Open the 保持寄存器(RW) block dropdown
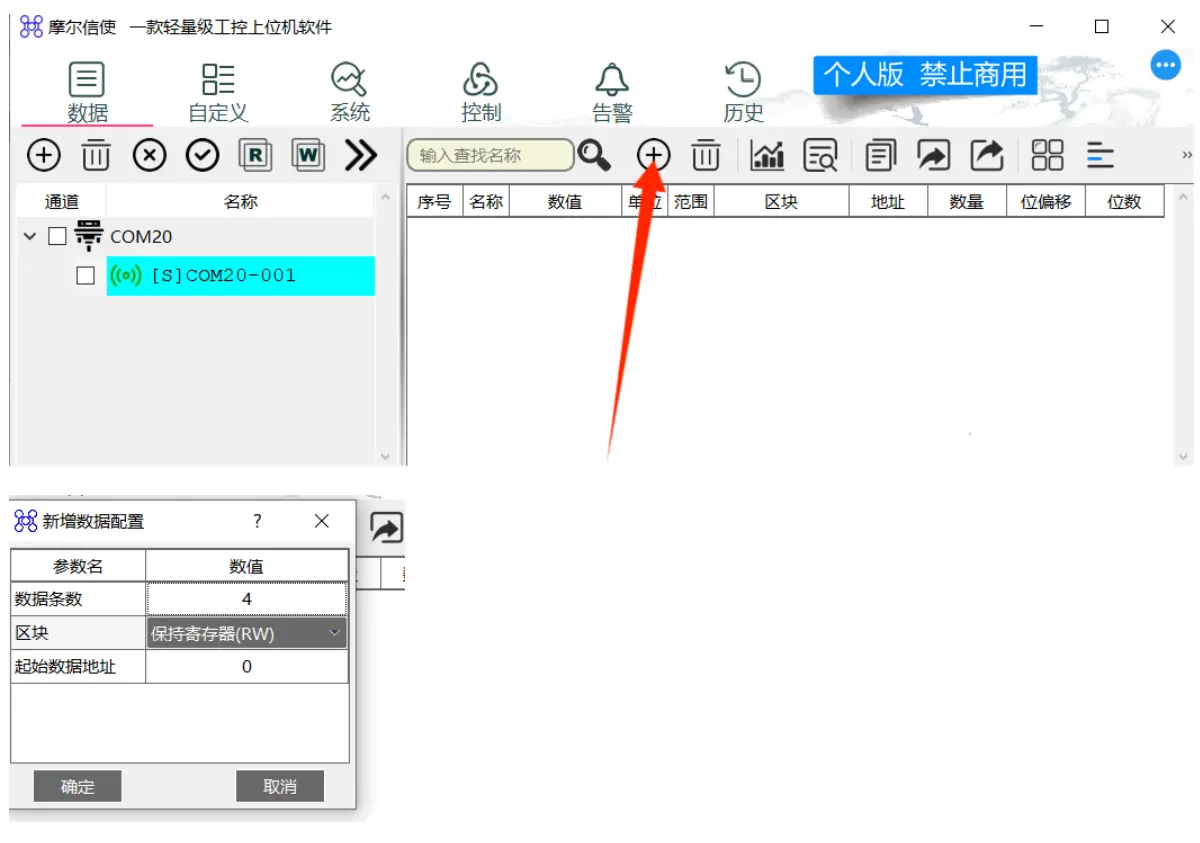Image resolution: width=1200 pixels, height=843 pixels. (247, 633)
